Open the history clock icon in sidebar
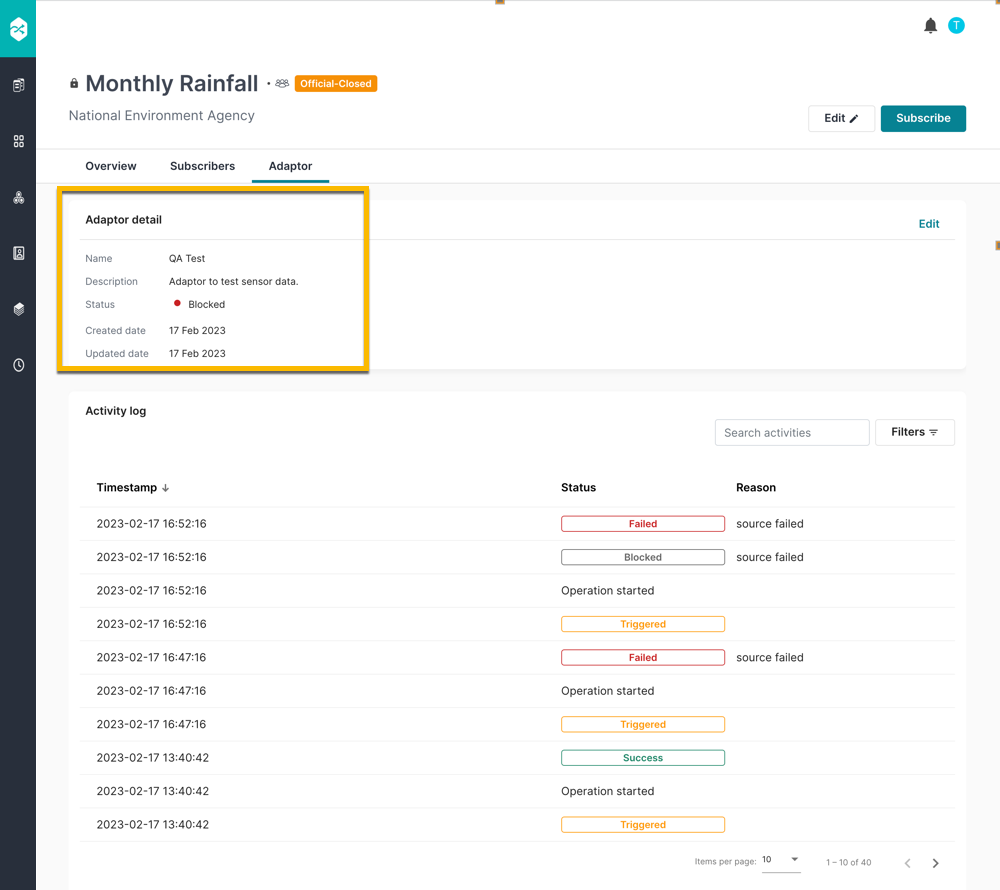Viewport: 1000px width, 890px height. (18, 365)
